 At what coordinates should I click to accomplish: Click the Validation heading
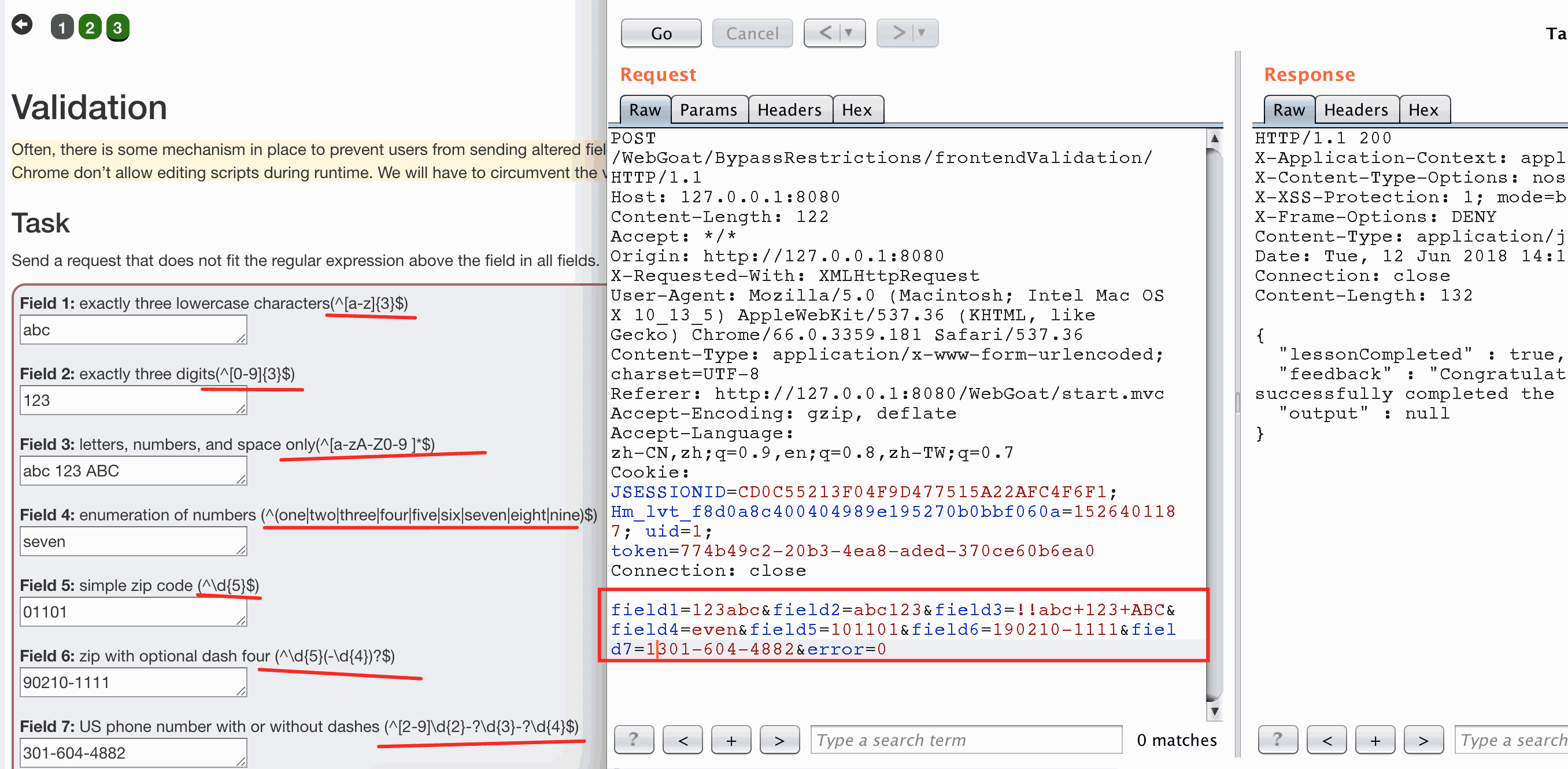89,108
